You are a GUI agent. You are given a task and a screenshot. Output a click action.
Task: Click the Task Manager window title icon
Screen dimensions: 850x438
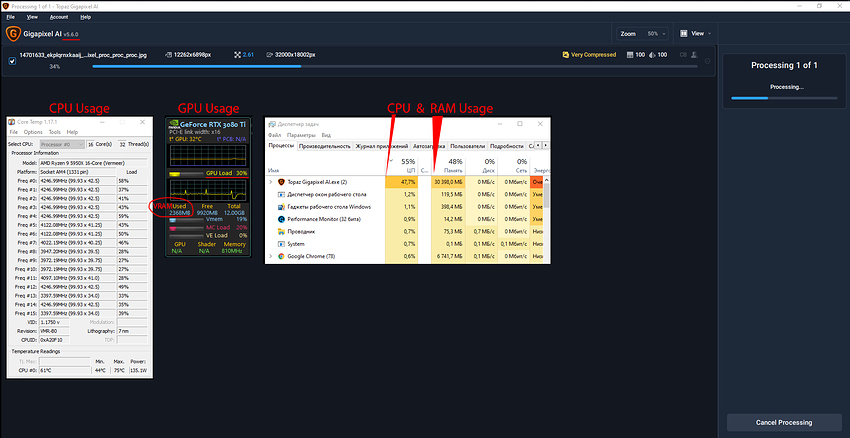[272, 124]
